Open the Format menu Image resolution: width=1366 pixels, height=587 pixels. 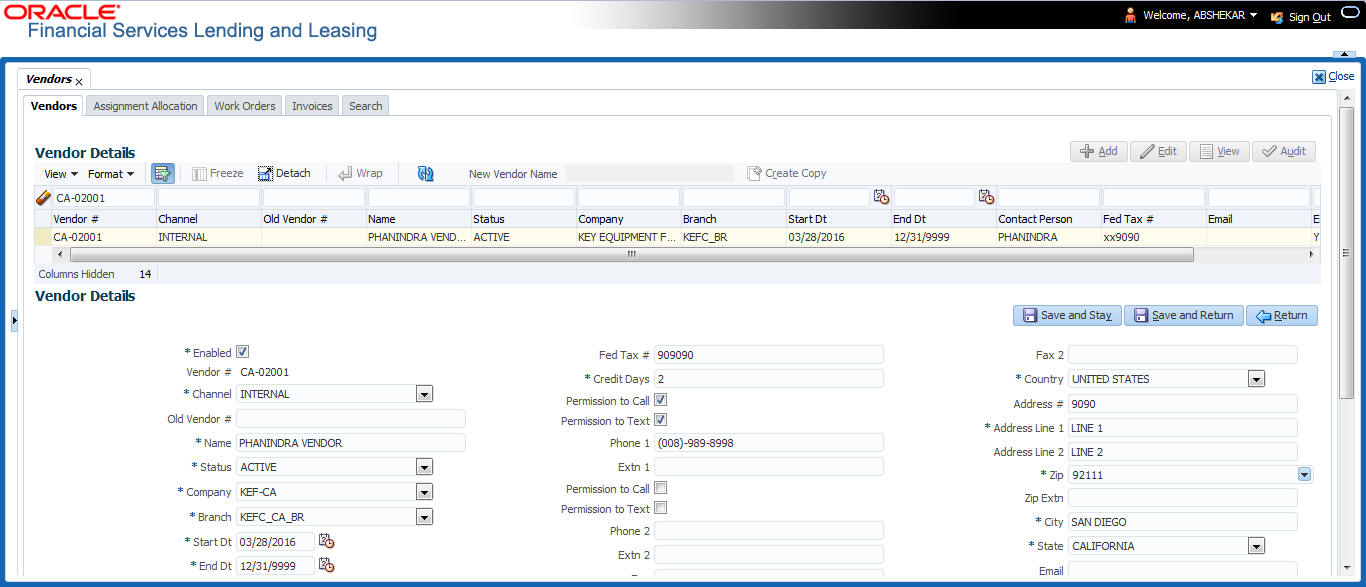[111, 174]
